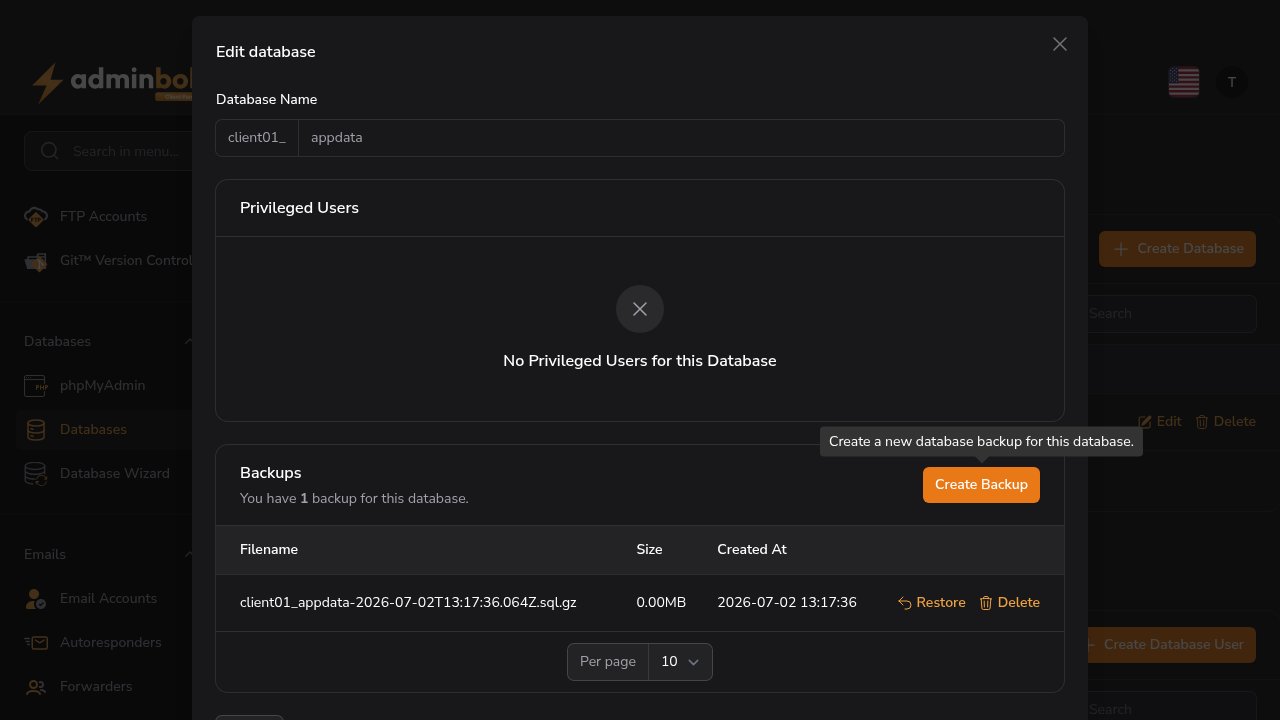Screen dimensions: 1280x720
Task: Click the trash icon in backup row
Action: [986, 603]
